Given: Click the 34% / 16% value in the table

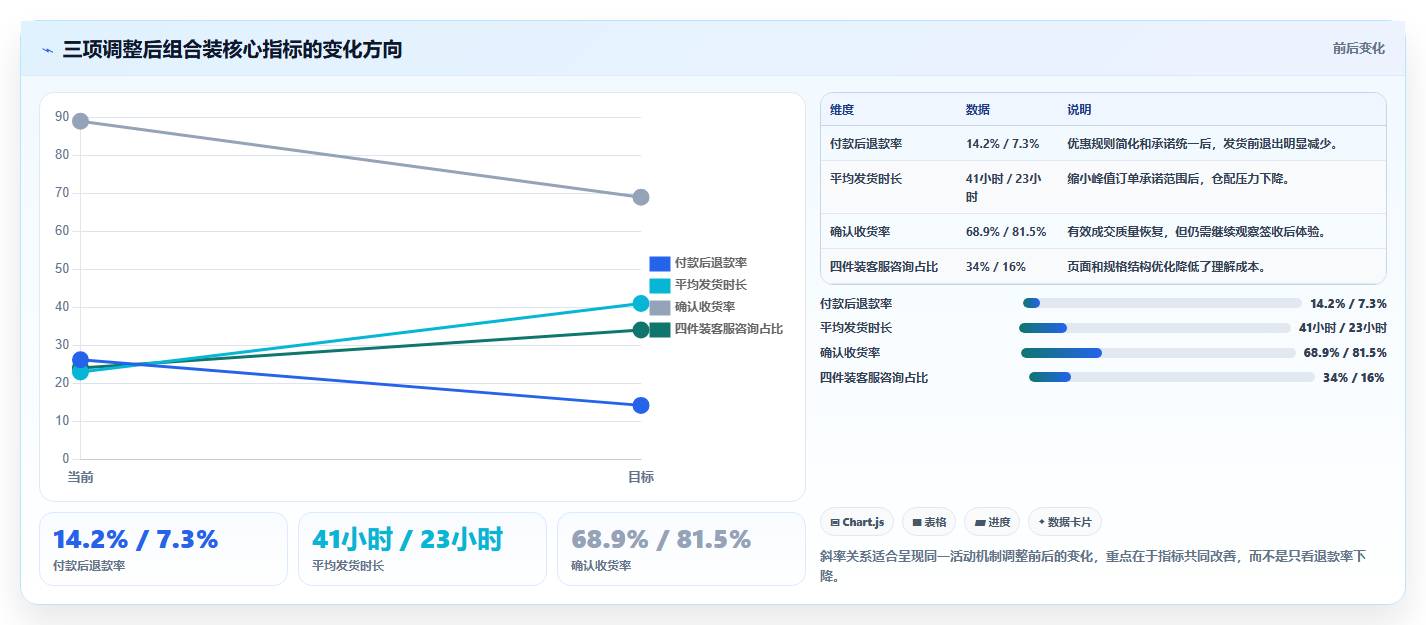Looking at the screenshot, I should (x=994, y=266).
